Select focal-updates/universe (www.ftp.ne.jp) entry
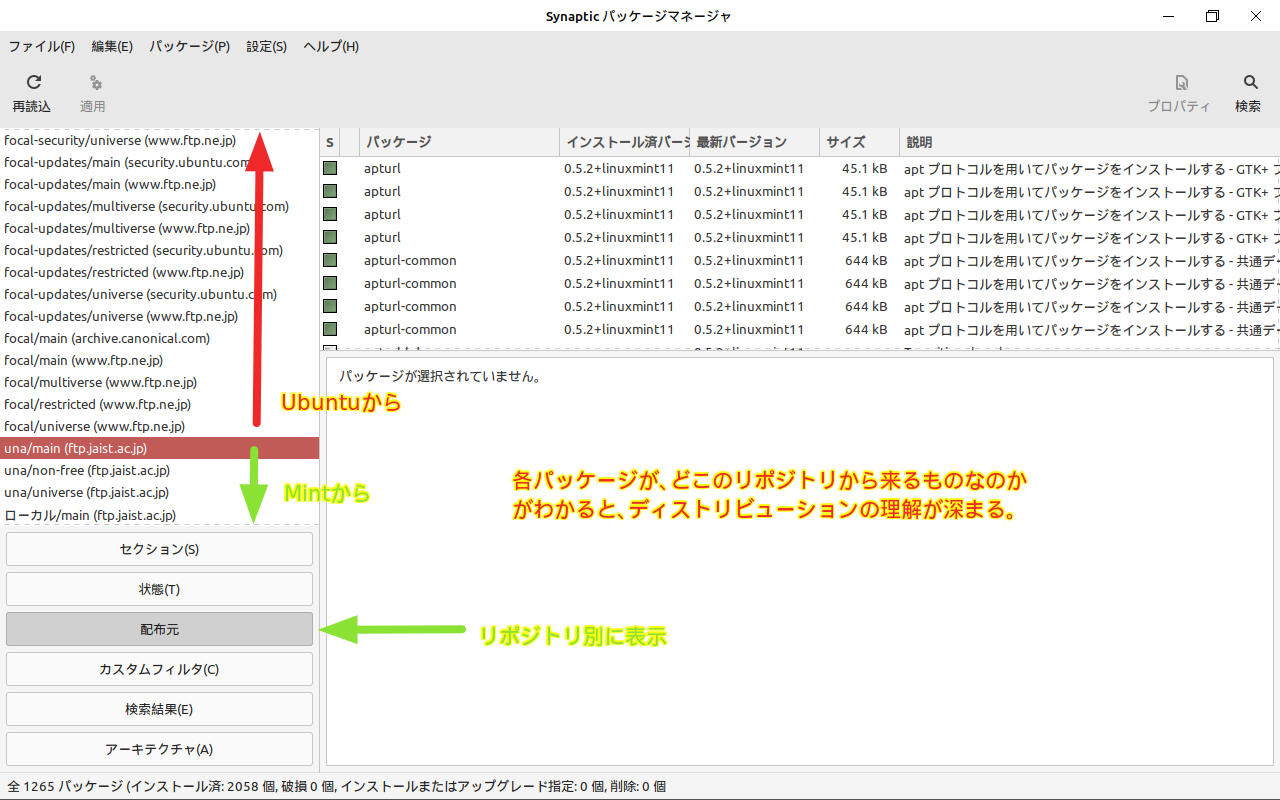 (x=160, y=316)
